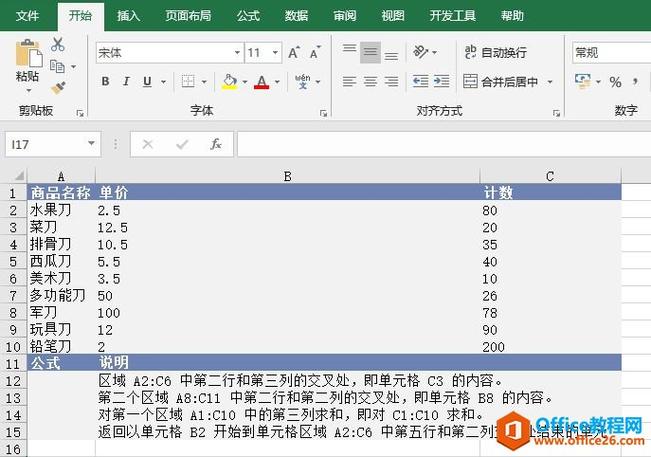Apply cell borders icon

(x=188, y=81)
